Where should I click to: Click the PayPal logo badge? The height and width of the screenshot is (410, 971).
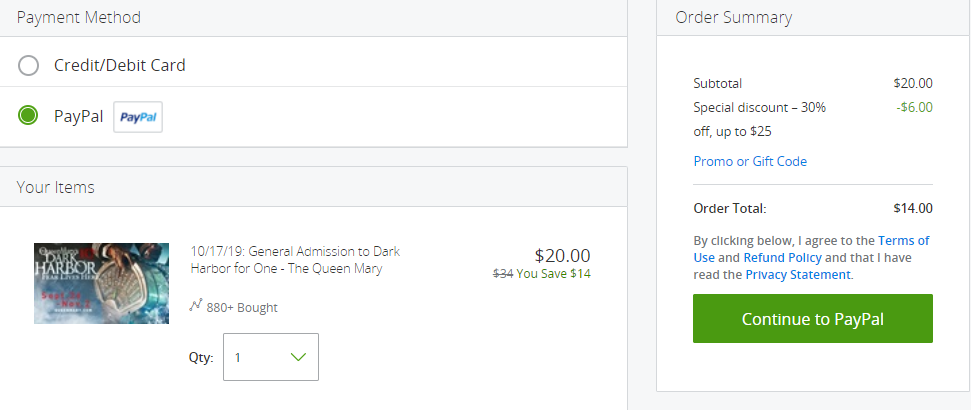(x=137, y=117)
